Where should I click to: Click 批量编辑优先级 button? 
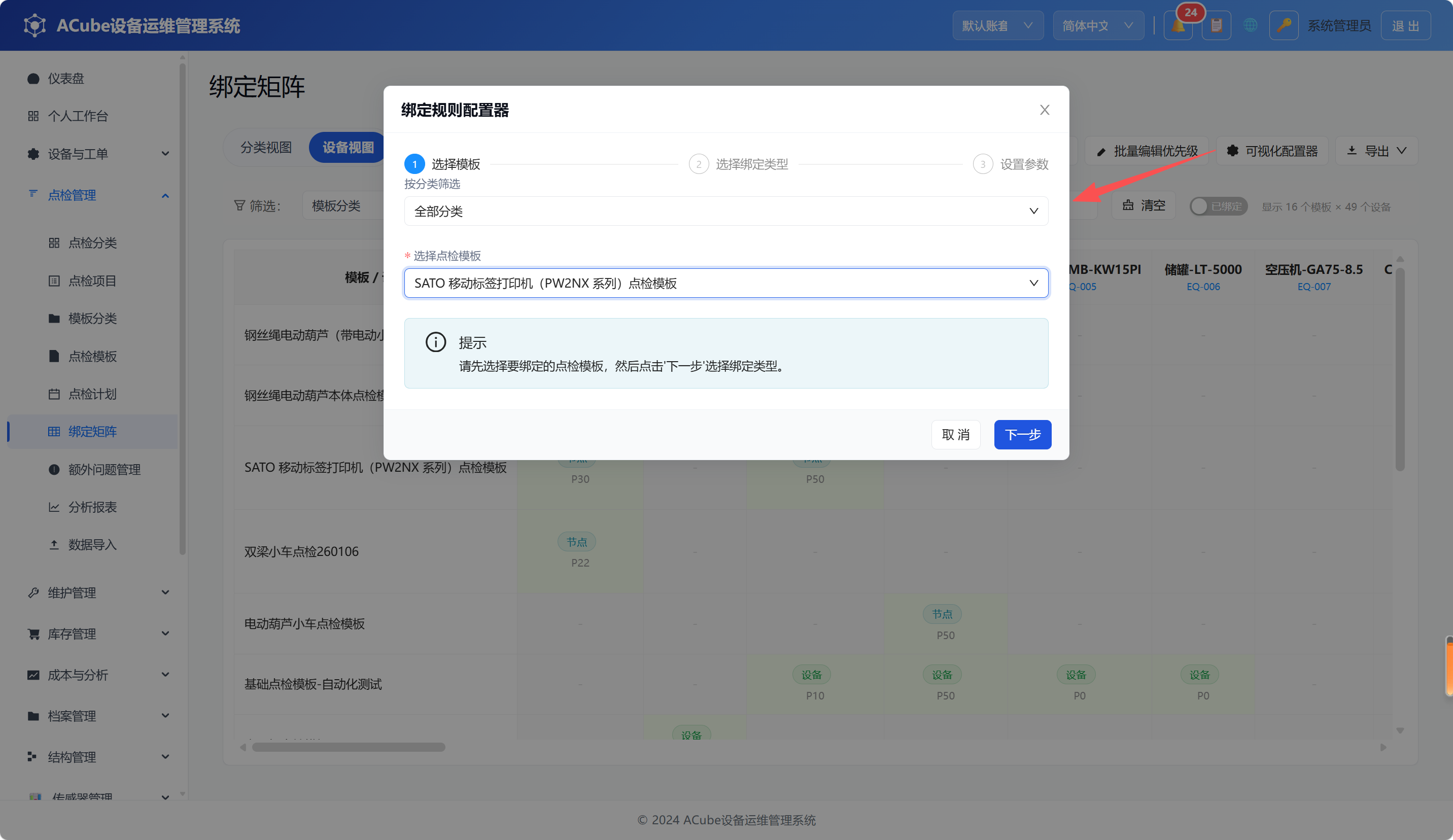tap(1146, 151)
